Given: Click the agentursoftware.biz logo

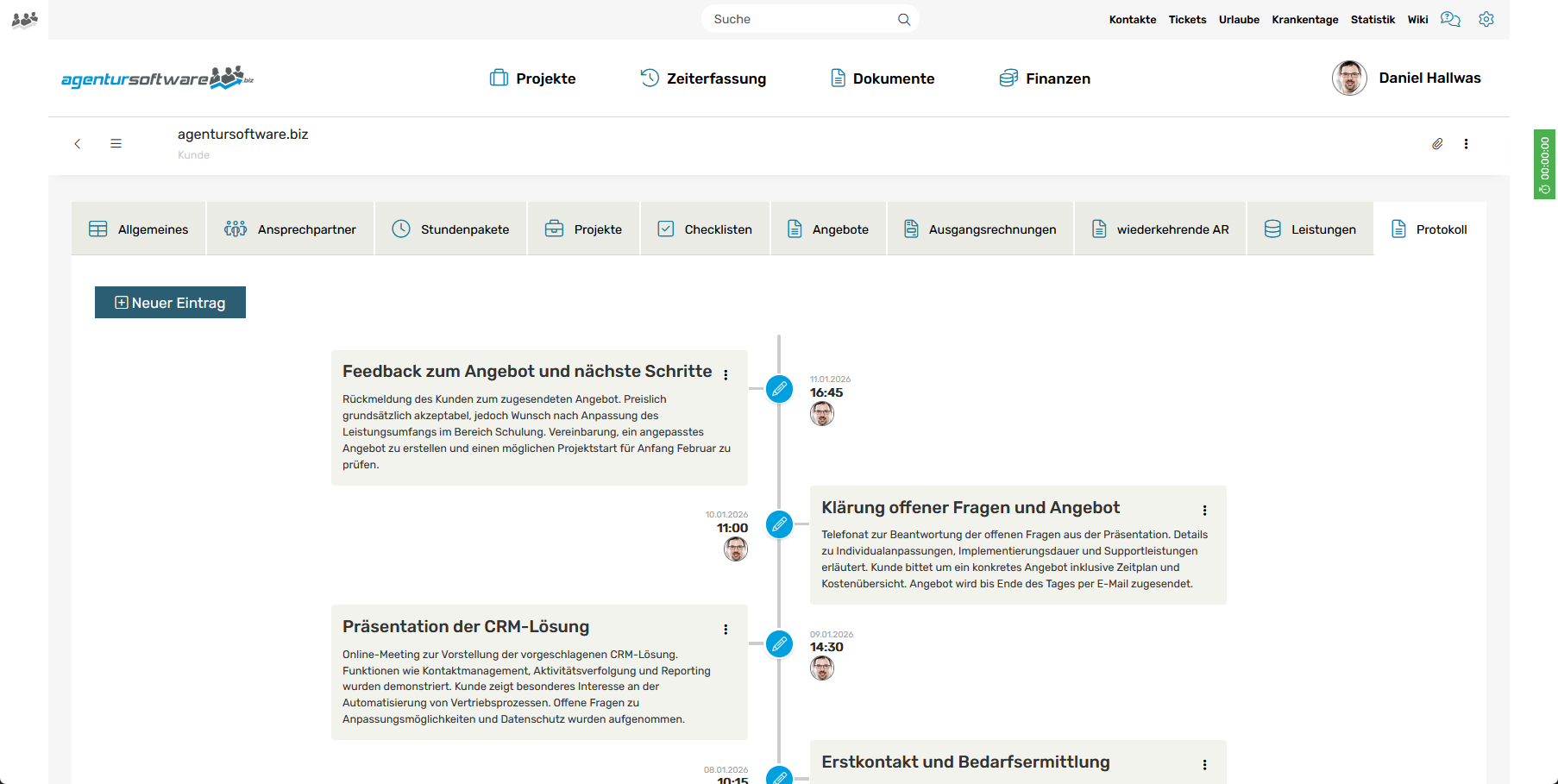Looking at the screenshot, I should click(x=155, y=78).
